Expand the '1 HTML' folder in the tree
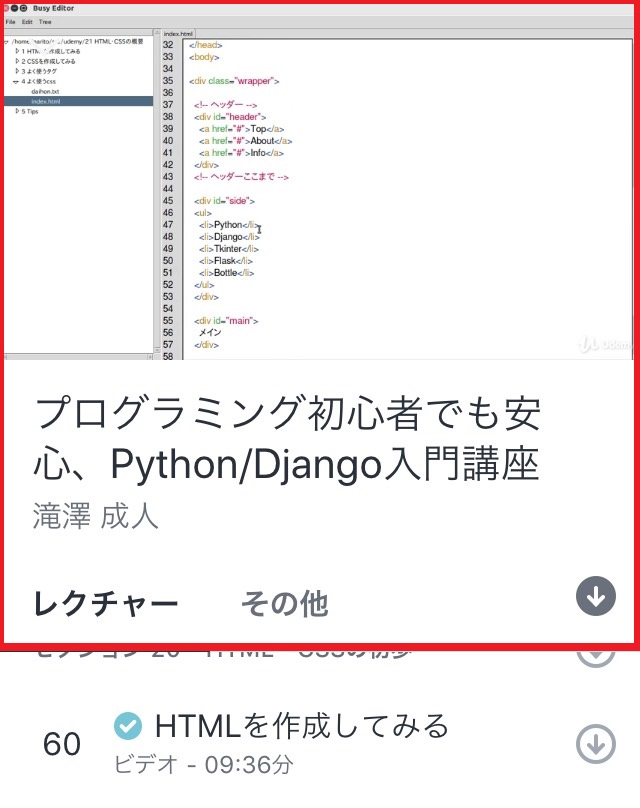Viewport: 640px width, 808px height. coord(17,51)
